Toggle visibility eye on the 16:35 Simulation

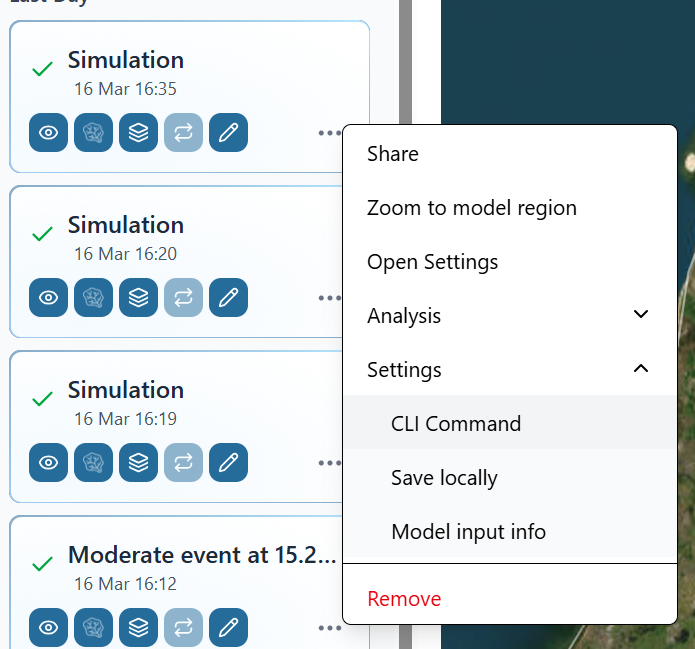48,133
